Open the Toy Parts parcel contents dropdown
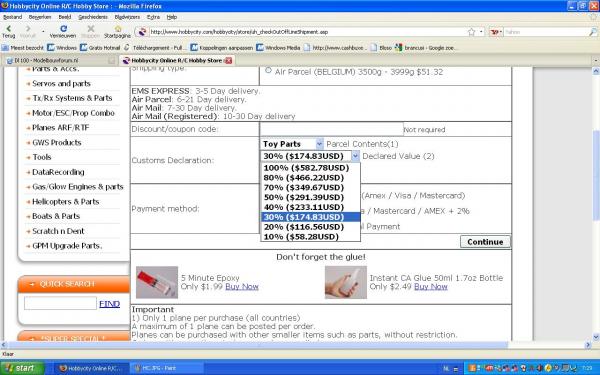 [x=292, y=144]
